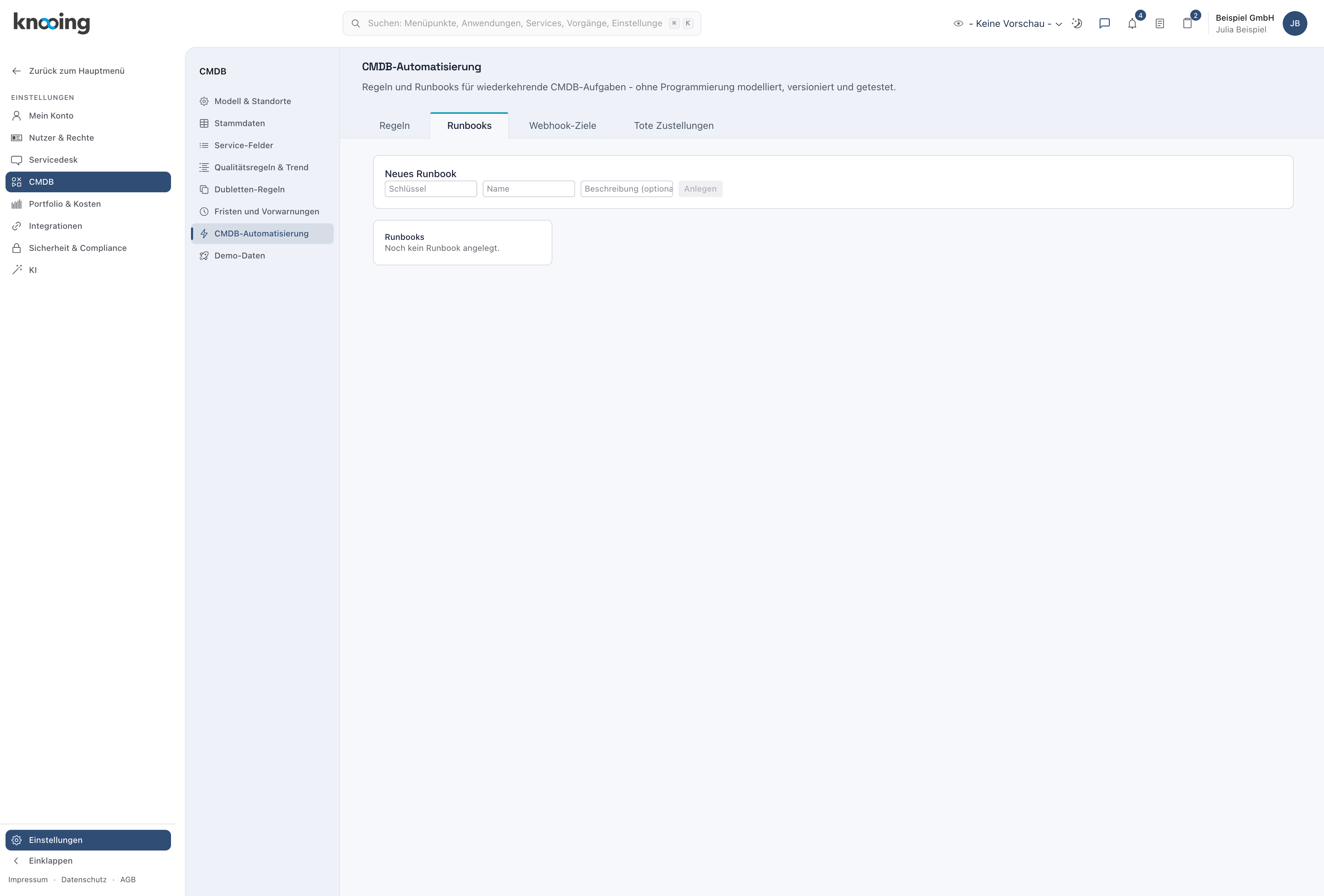The width and height of the screenshot is (1324, 896).
Task: Open the Keine Vorschau preview dropdown
Action: pyautogui.click(x=1008, y=23)
